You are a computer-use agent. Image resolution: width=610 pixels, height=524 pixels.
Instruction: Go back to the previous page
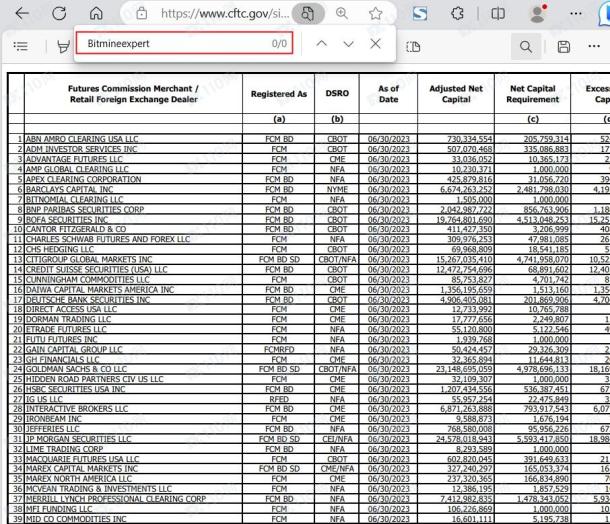[22, 14]
